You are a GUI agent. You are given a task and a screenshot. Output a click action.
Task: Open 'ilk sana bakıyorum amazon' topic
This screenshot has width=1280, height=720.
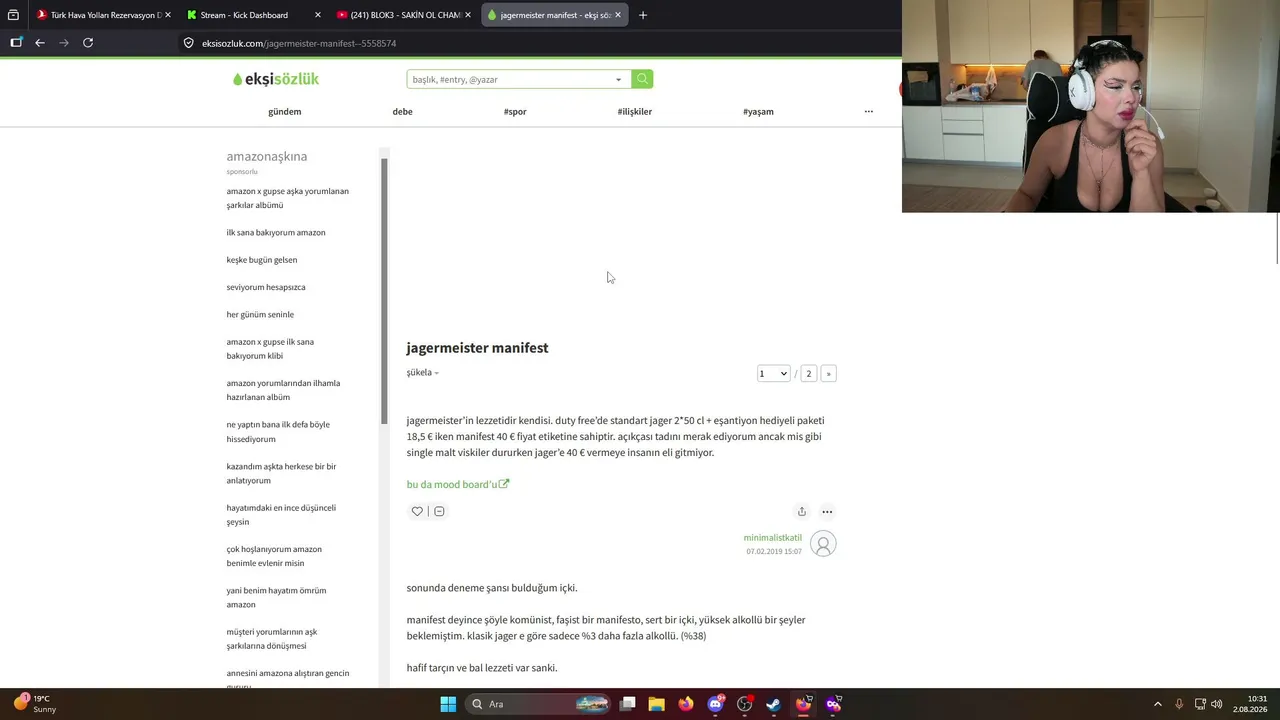point(276,233)
